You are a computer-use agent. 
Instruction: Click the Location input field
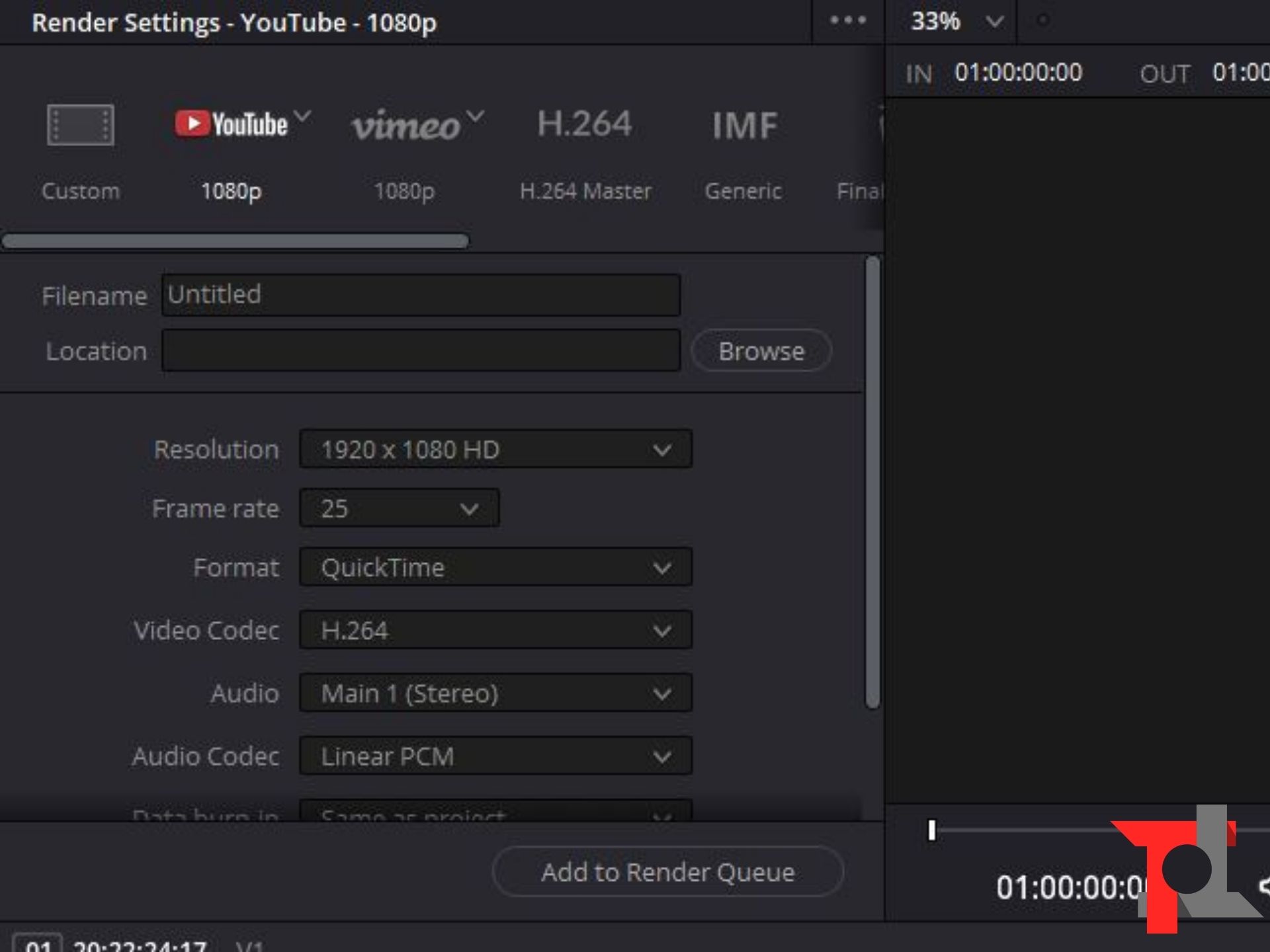[421, 351]
